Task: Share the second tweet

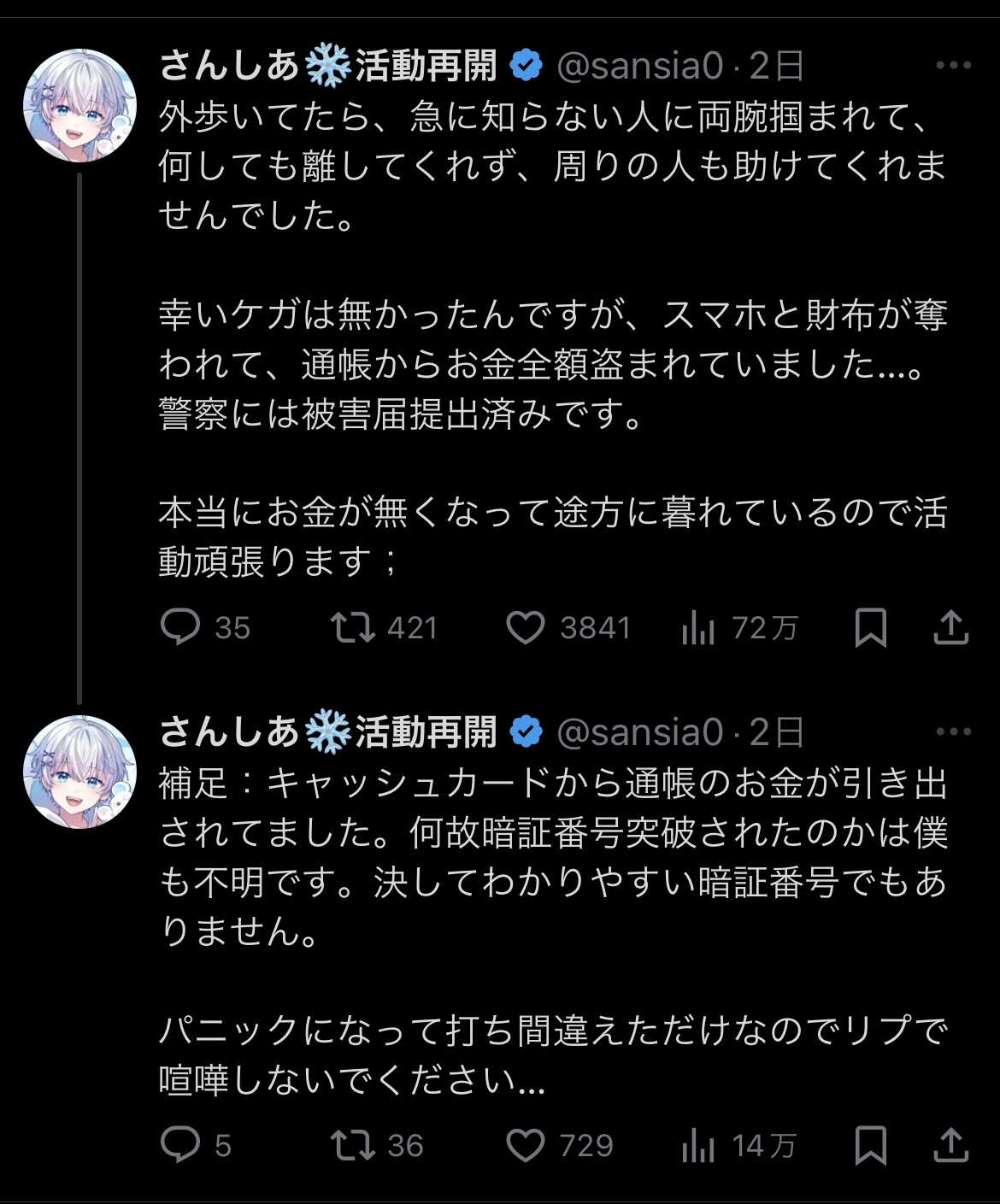Action: pyautogui.click(x=950, y=1145)
